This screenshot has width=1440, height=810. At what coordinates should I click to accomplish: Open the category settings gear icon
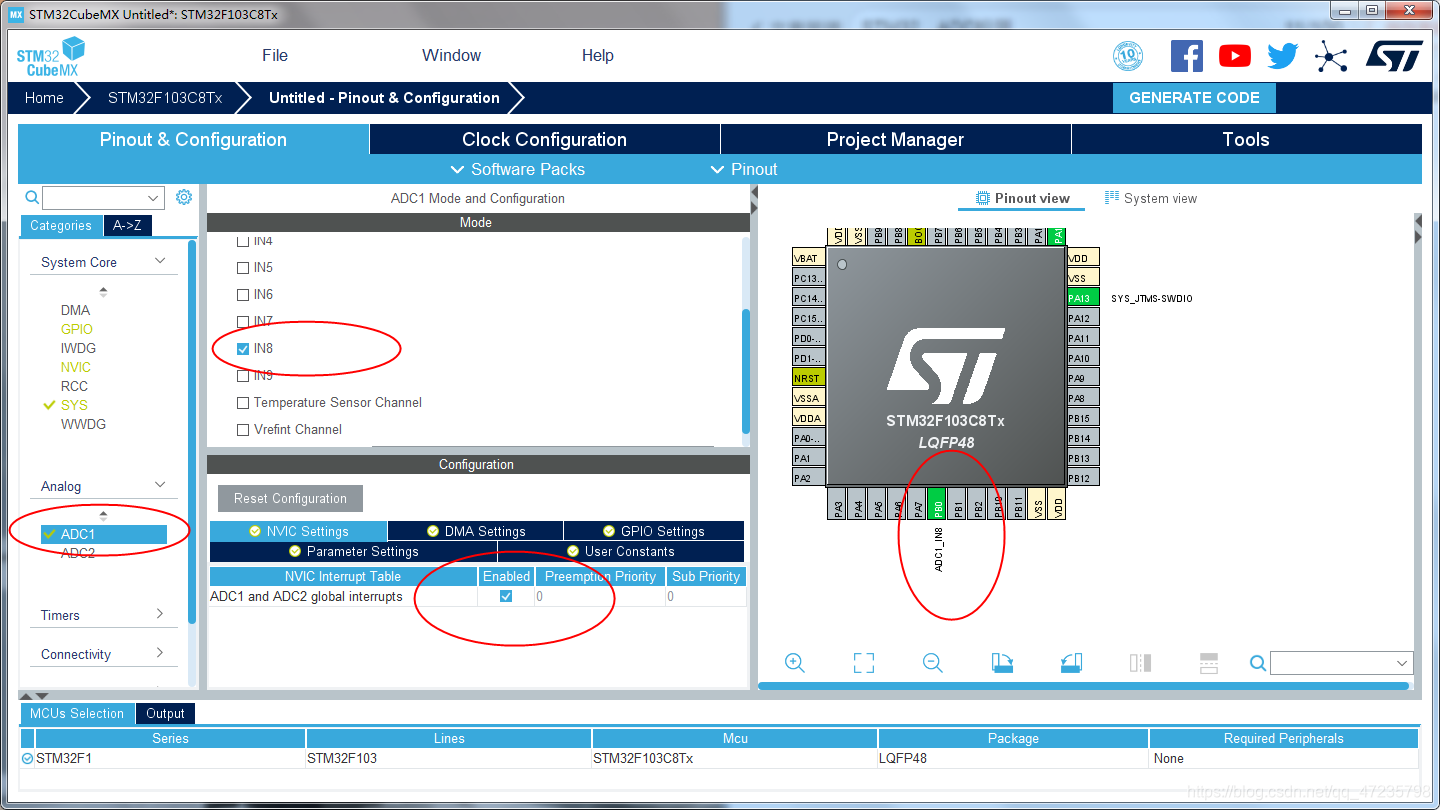coord(184,197)
